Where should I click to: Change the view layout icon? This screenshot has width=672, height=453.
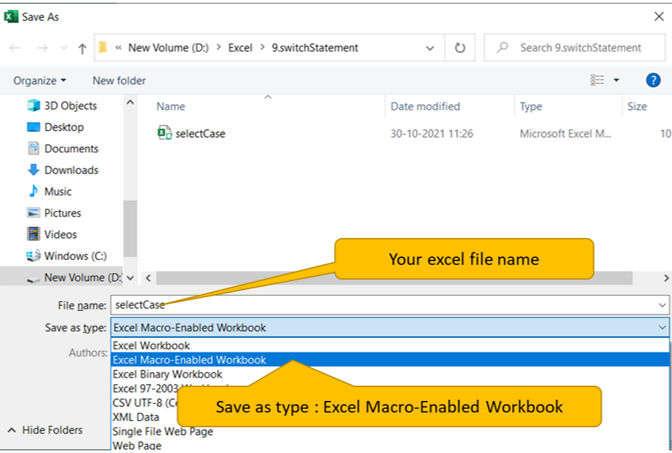click(x=597, y=80)
